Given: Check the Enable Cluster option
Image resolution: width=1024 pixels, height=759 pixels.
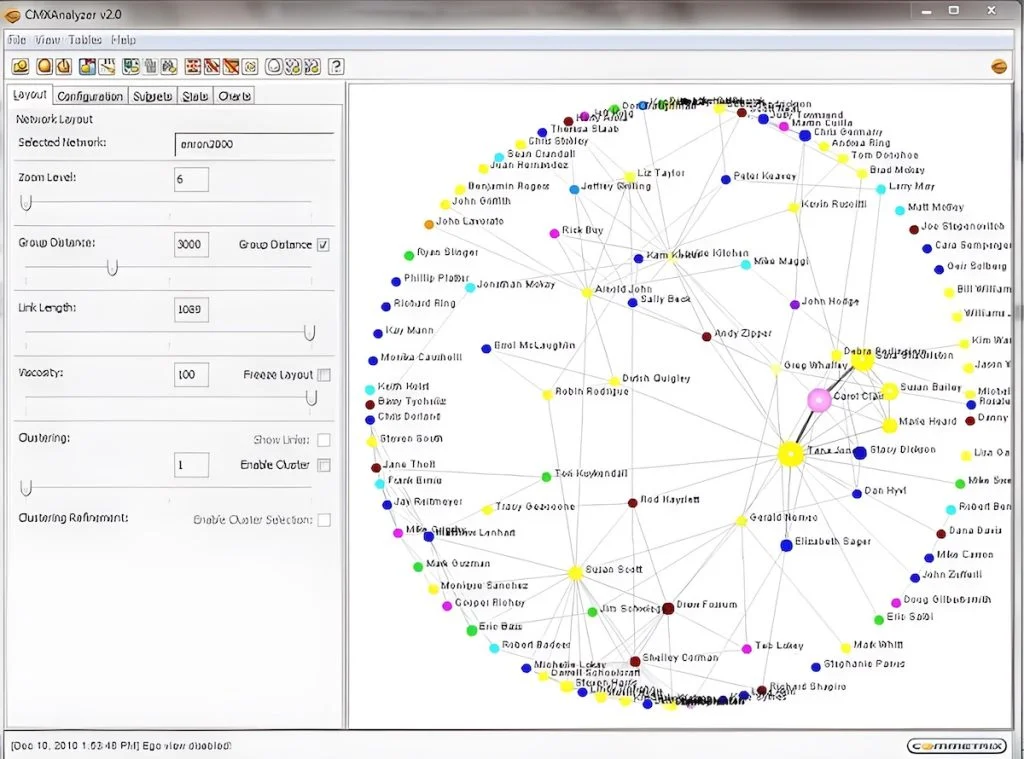Looking at the screenshot, I should click(x=323, y=465).
